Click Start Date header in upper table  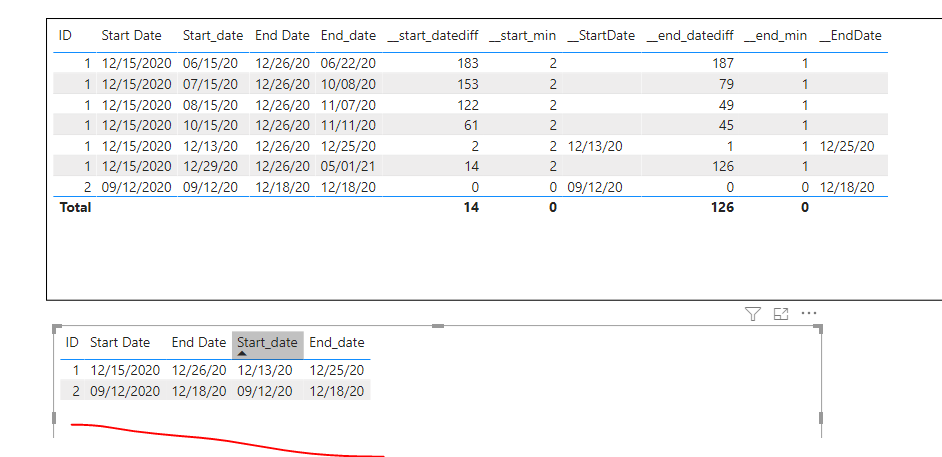[132, 35]
